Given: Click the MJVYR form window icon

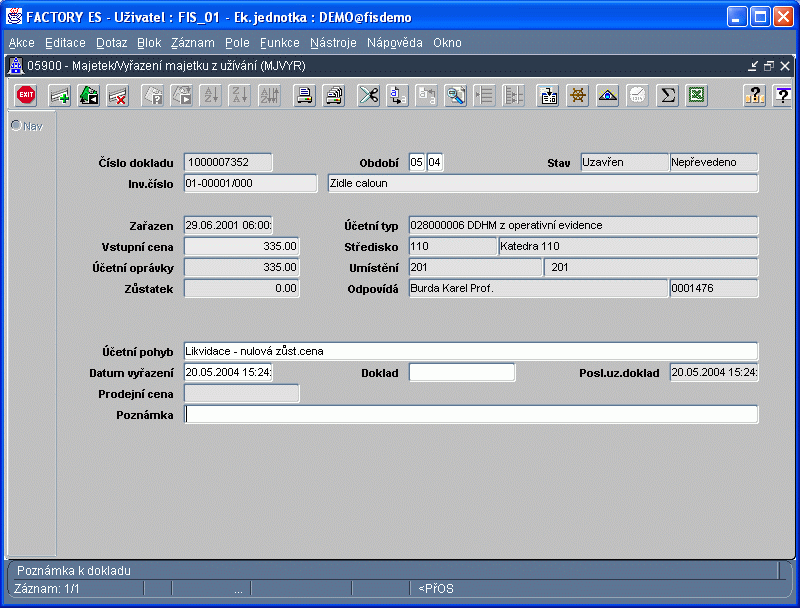Looking at the screenshot, I should point(16,66).
